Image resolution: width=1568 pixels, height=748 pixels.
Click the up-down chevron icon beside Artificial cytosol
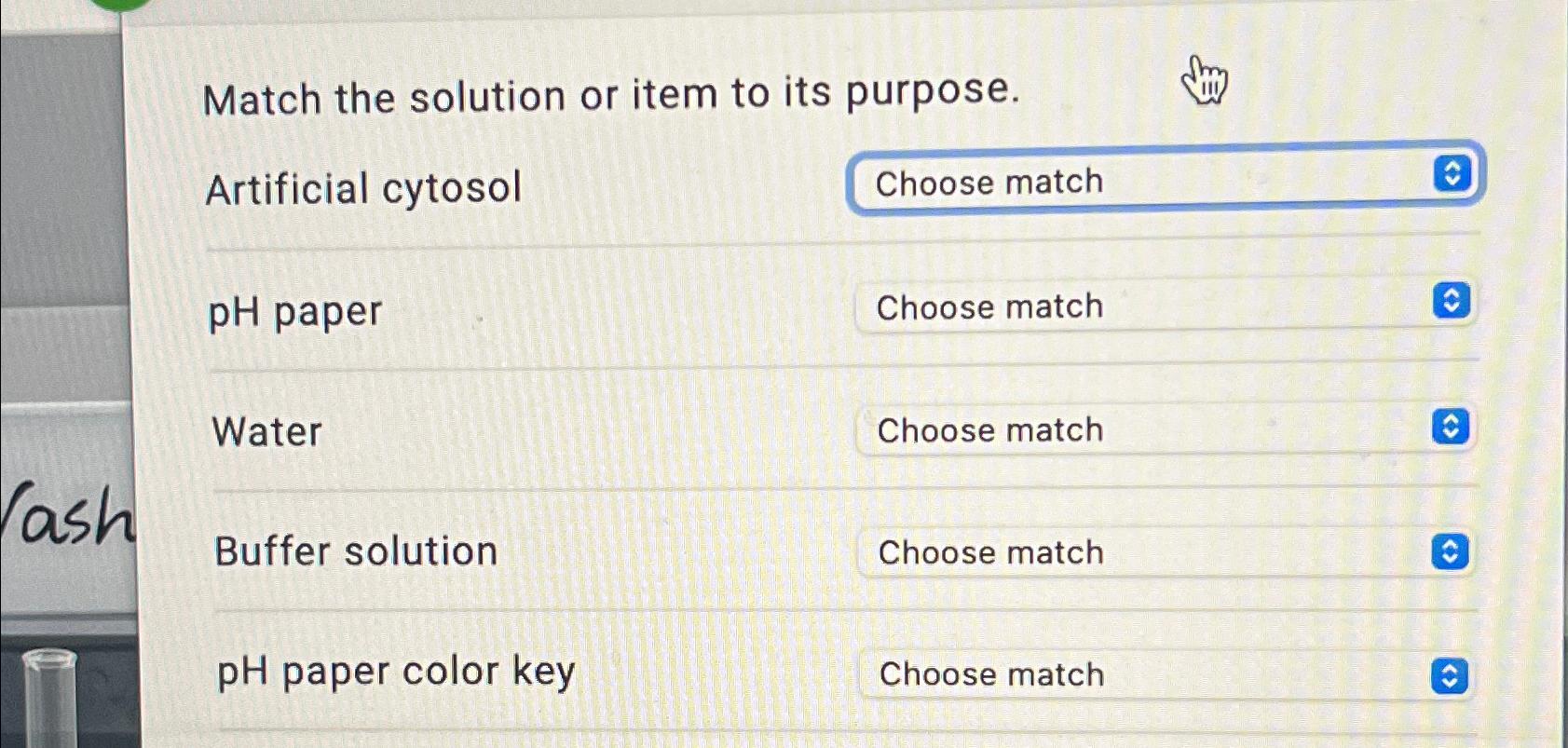pyautogui.click(x=1453, y=172)
